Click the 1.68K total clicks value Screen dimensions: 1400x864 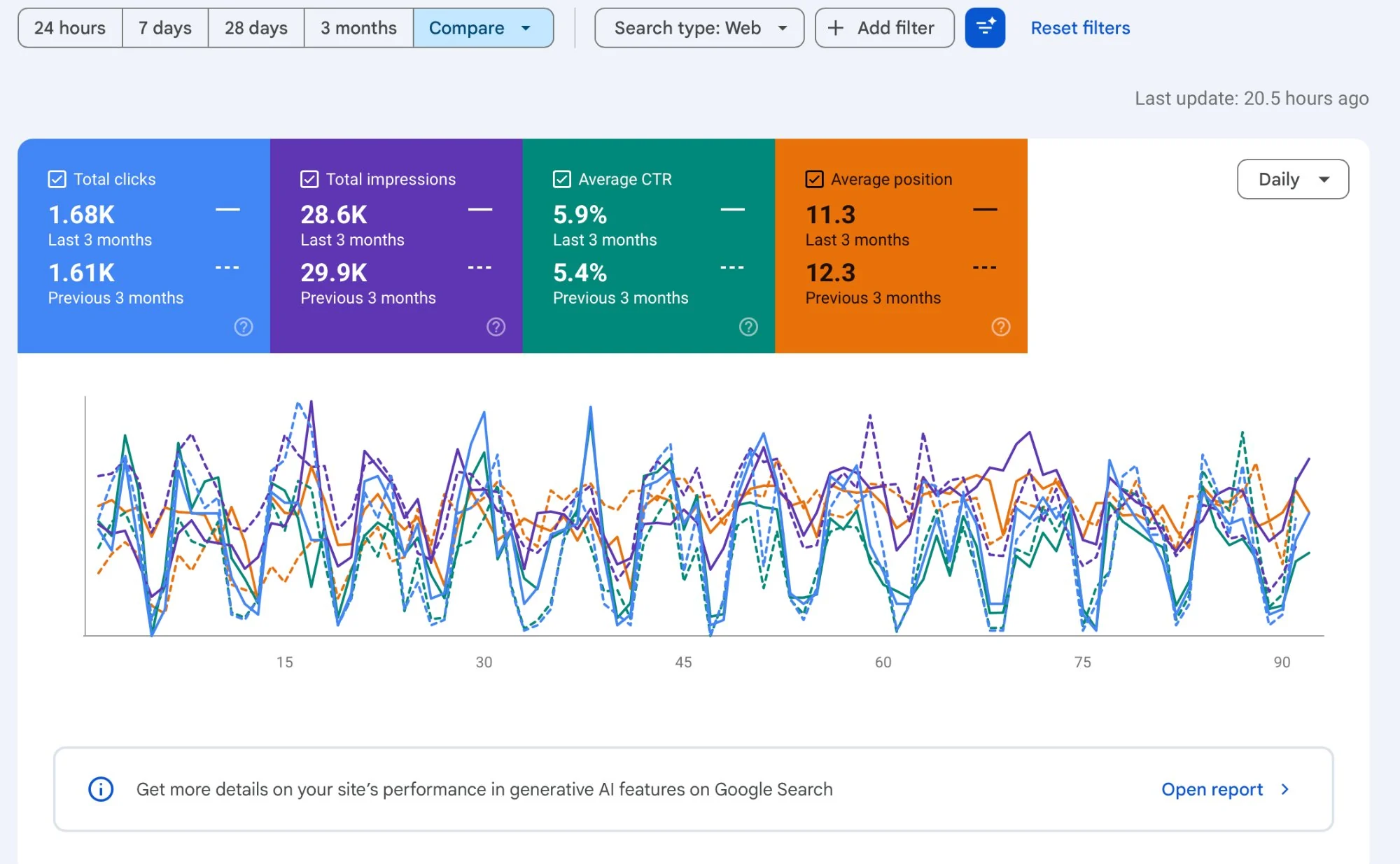tap(81, 214)
